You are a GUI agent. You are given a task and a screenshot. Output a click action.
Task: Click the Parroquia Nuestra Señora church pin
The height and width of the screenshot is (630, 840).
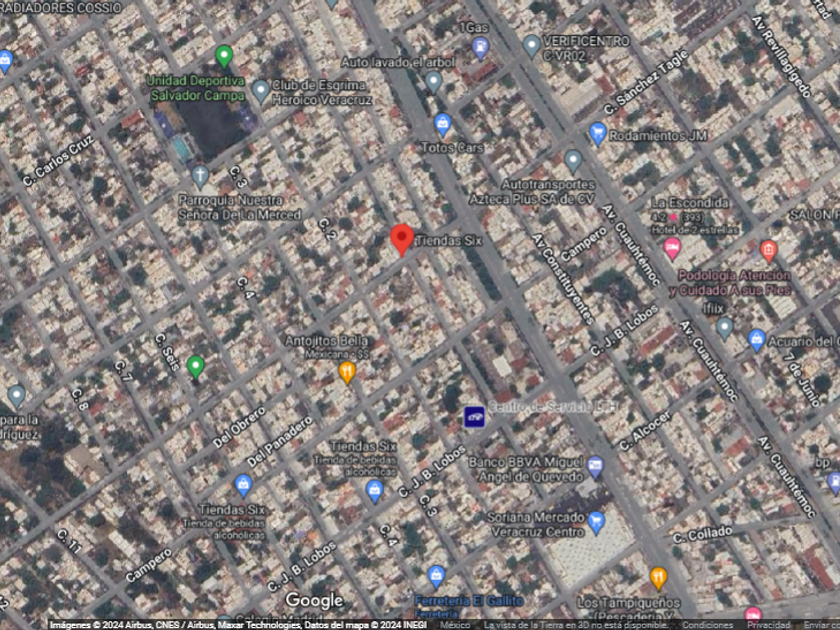click(200, 177)
